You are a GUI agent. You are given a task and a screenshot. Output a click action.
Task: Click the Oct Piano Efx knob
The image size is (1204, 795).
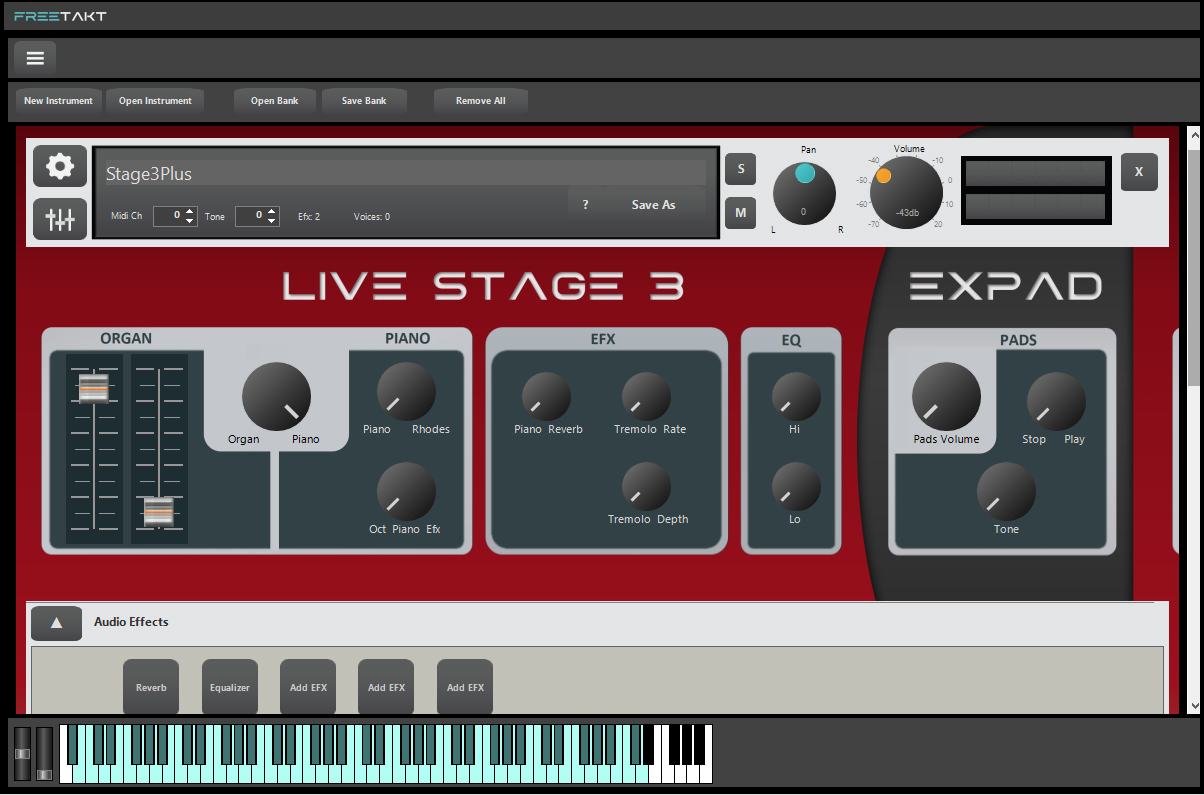click(406, 491)
